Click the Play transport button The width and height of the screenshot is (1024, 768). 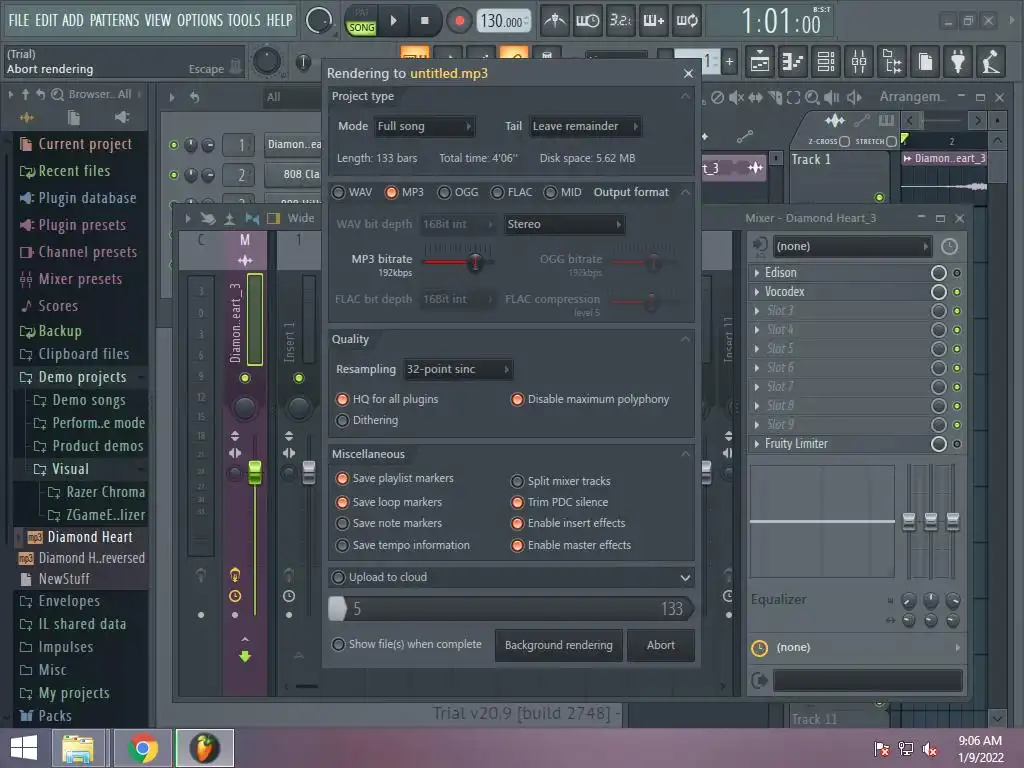point(393,21)
